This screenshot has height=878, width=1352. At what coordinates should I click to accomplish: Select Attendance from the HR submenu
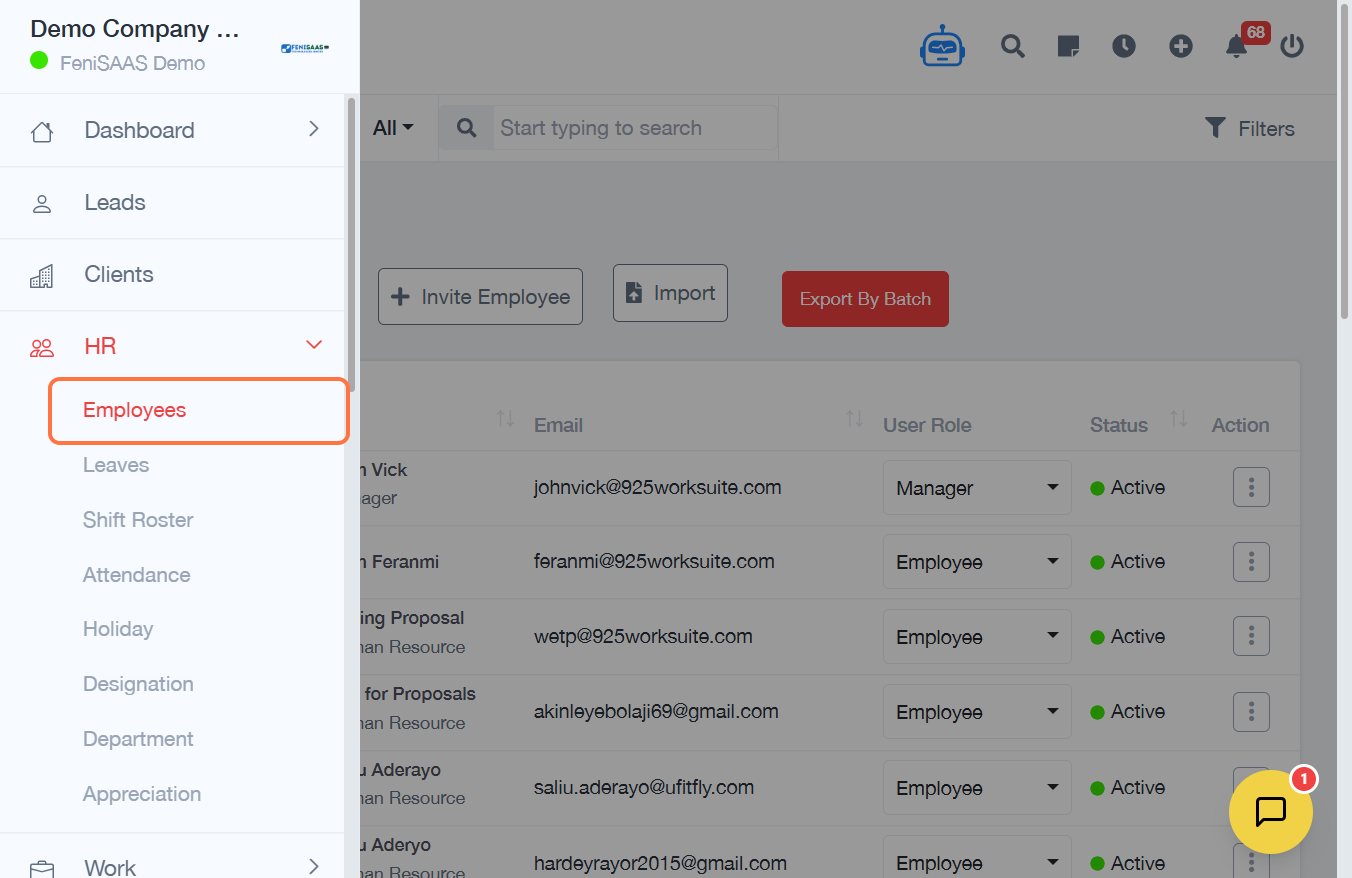[x=136, y=575]
